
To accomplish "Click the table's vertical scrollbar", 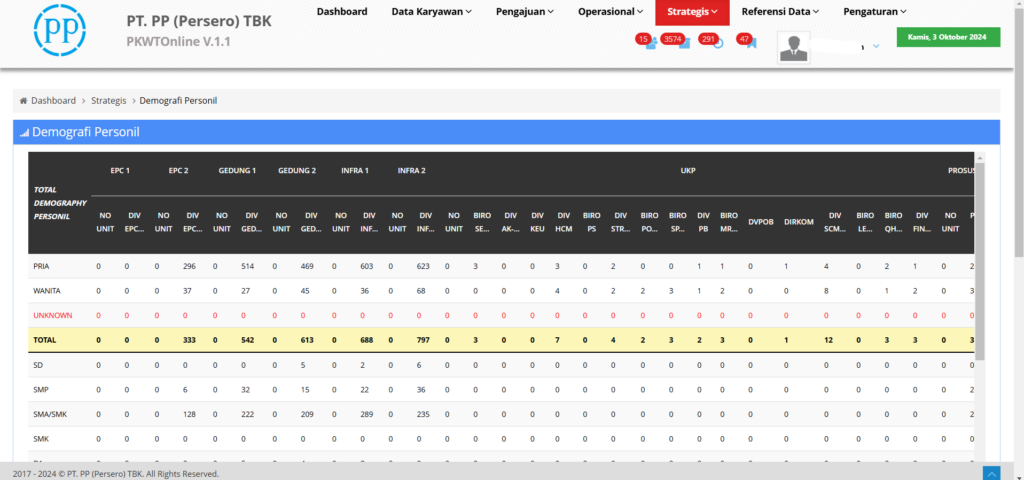I will point(979,260).
